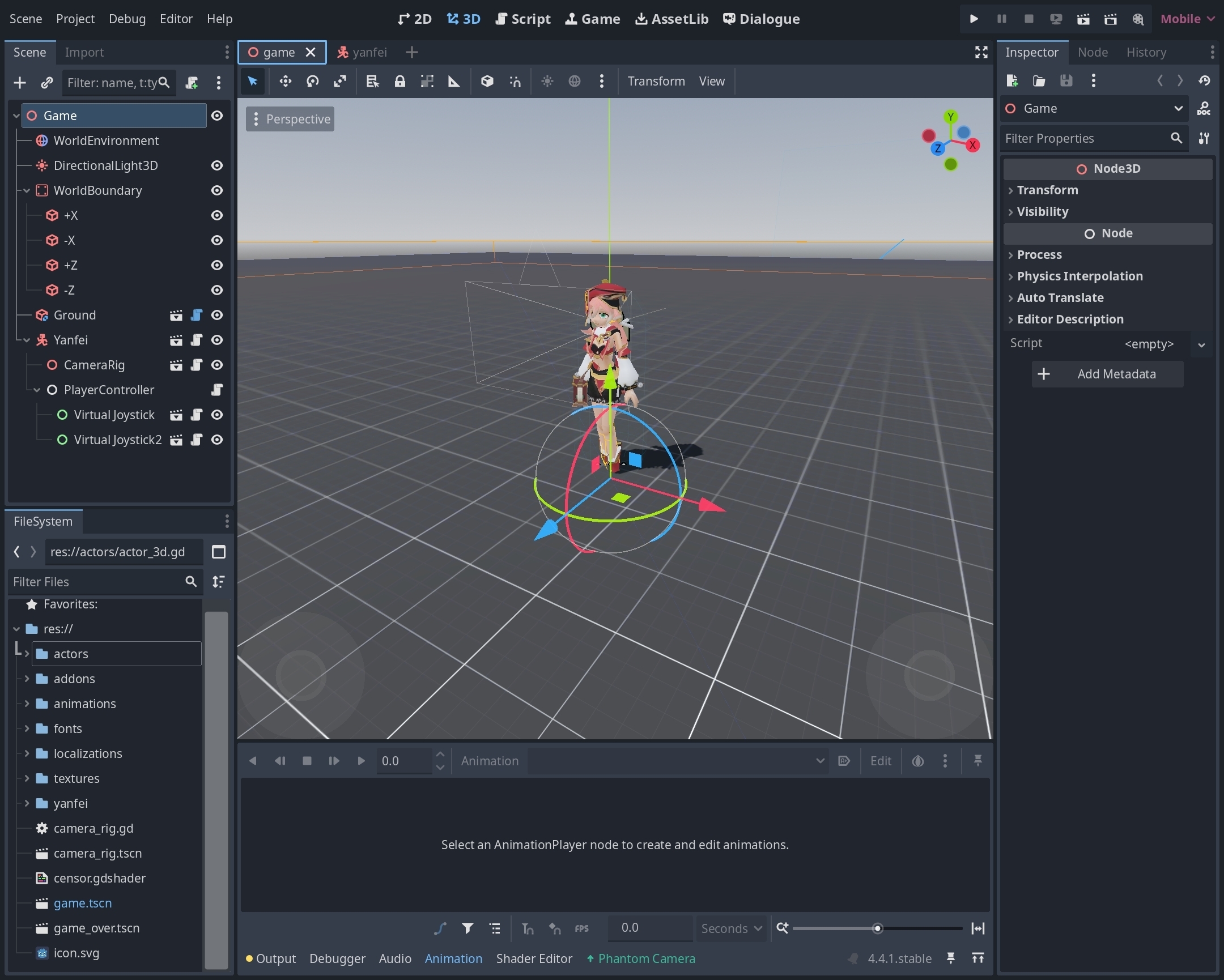
Task: Open the Project menu
Action: coord(75,19)
